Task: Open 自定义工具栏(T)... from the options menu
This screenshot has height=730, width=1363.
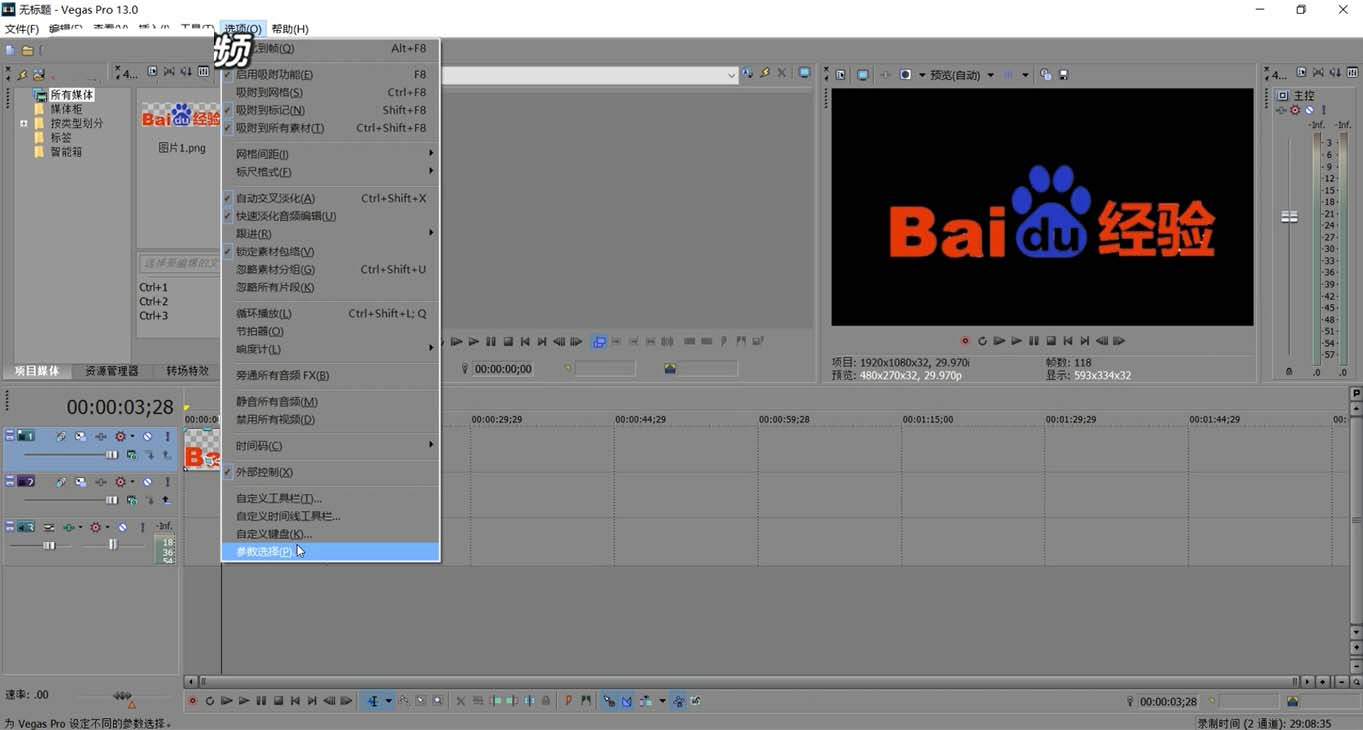Action: click(x=330, y=498)
